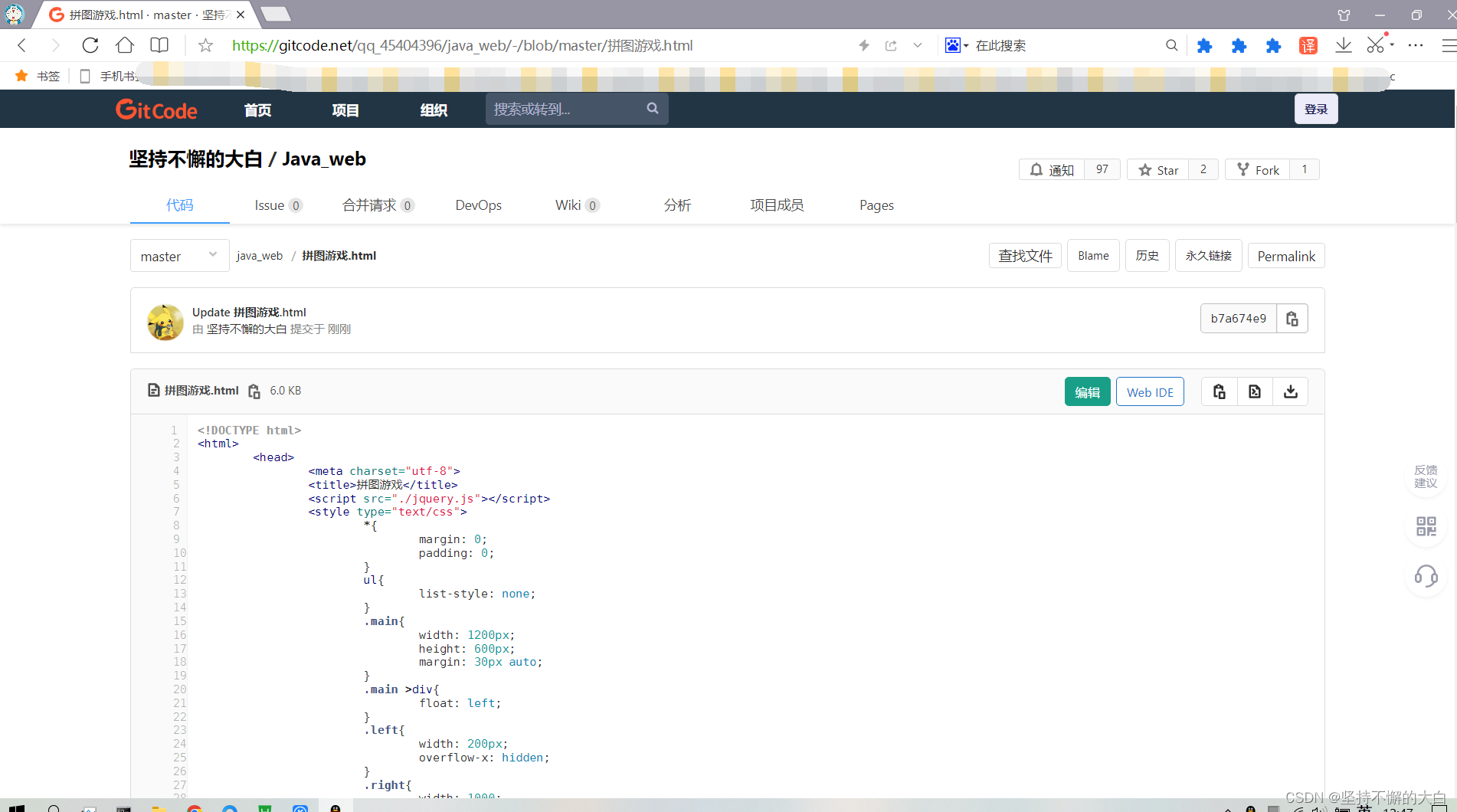Image resolution: width=1457 pixels, height=812 pixels.
Task: Open the Pages tab
Action: point(876,205)
